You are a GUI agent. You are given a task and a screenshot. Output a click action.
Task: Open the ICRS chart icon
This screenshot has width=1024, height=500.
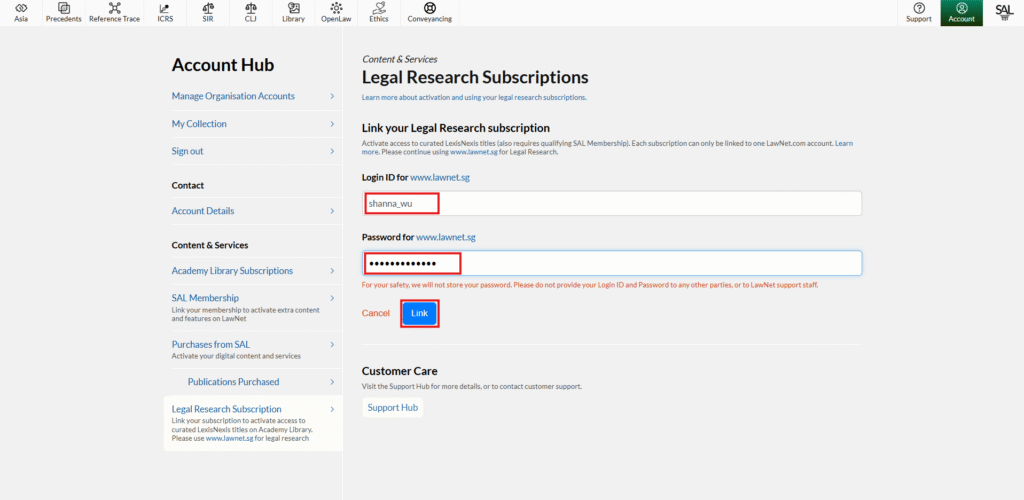(x=165, y=8)
